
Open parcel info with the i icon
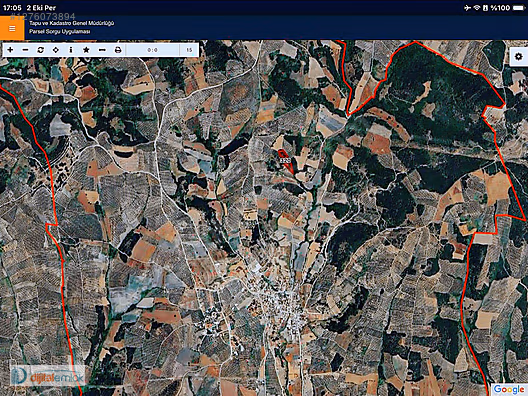pos(71,50)
